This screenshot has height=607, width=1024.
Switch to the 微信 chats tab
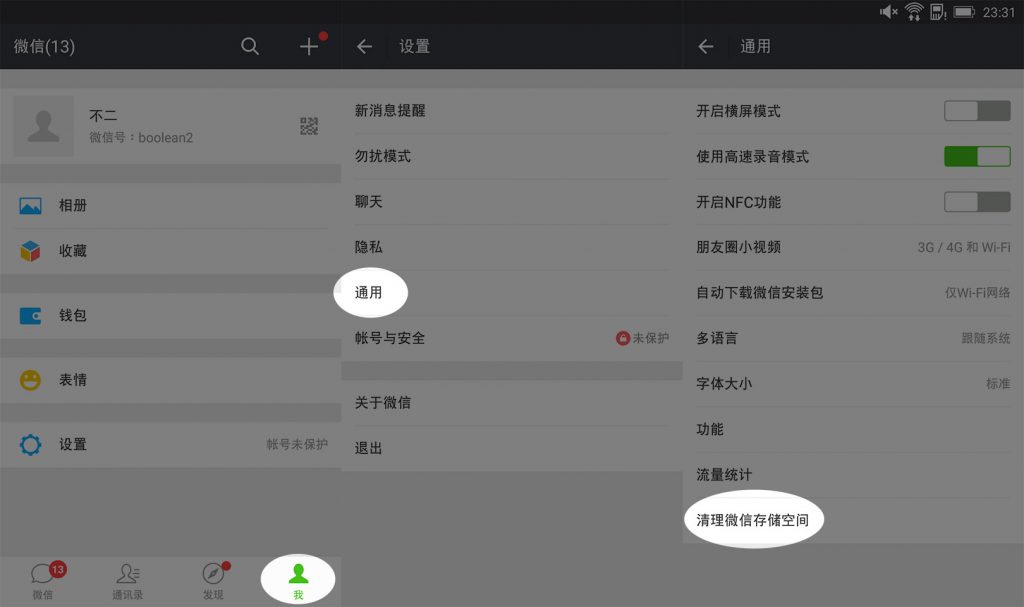tap(43, 580)
